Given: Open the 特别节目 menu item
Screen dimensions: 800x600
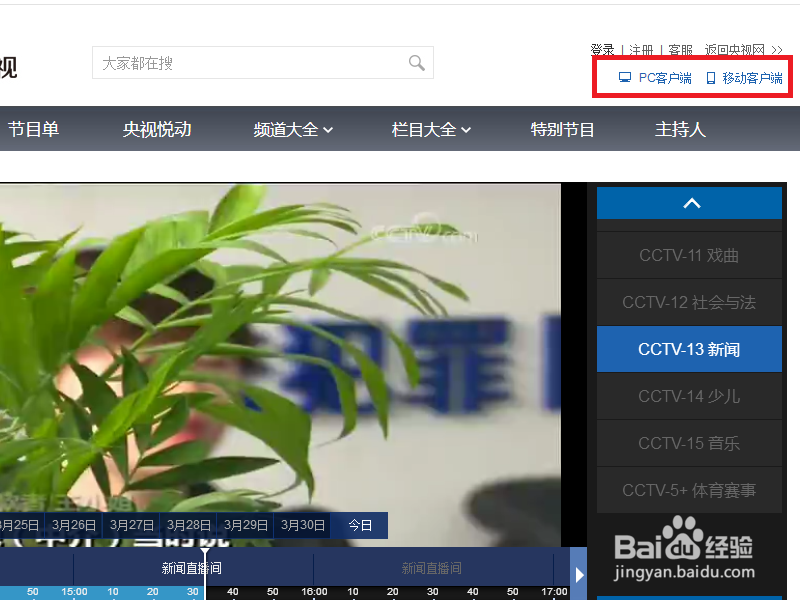Looking at the screenshot, I should click(562, 129).
